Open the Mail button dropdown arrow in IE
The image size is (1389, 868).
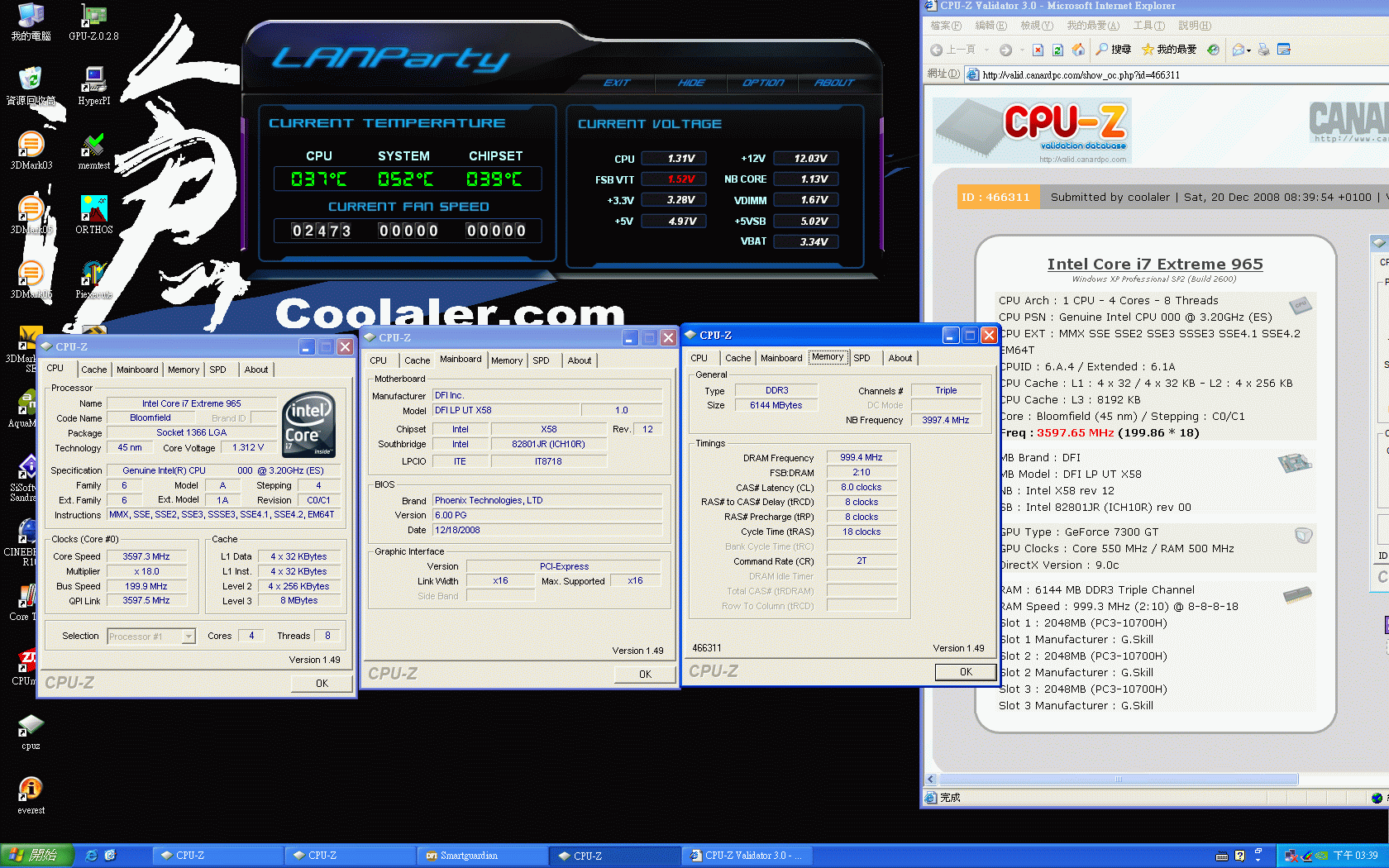pos(1248,50)
